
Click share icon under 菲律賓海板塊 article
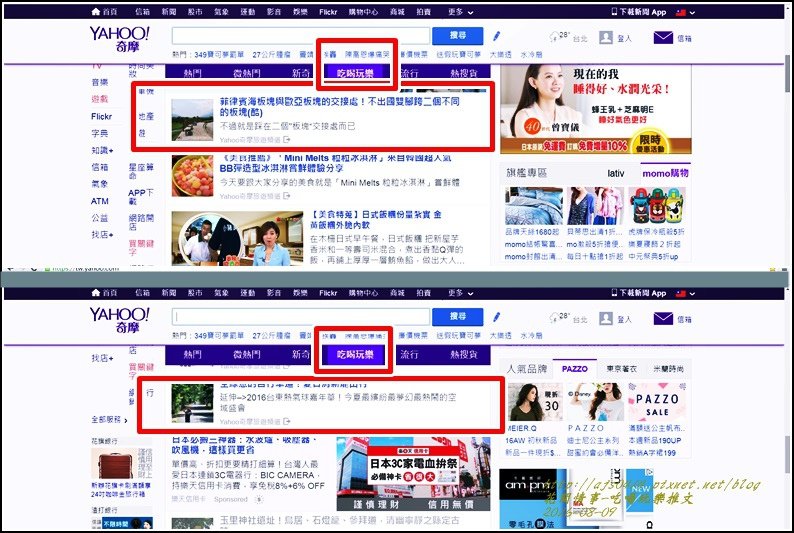pyautogui.click(x=287, y=140)
